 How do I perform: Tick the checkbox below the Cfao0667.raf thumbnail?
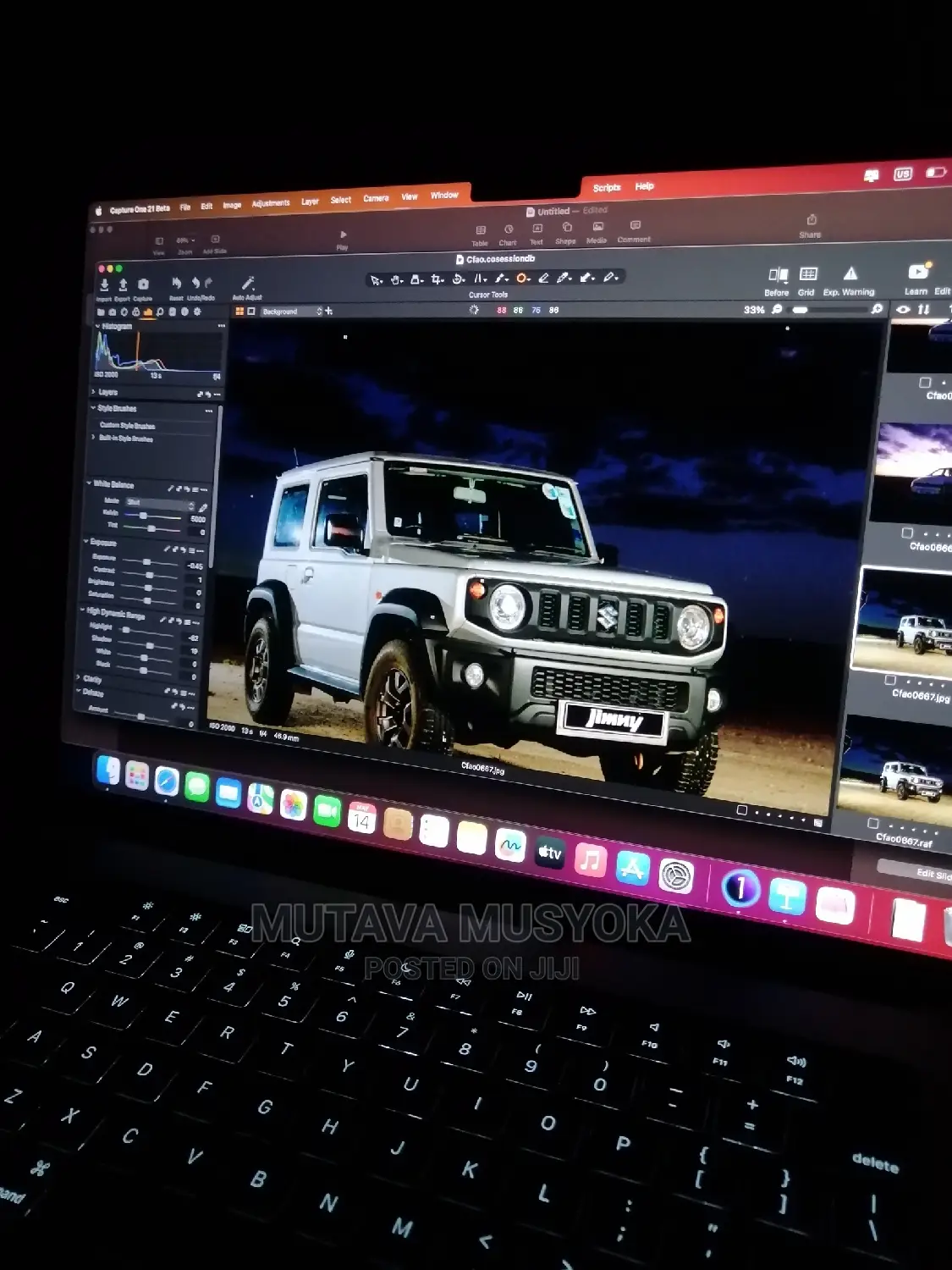pyautogui.click(x=873, y=823)
